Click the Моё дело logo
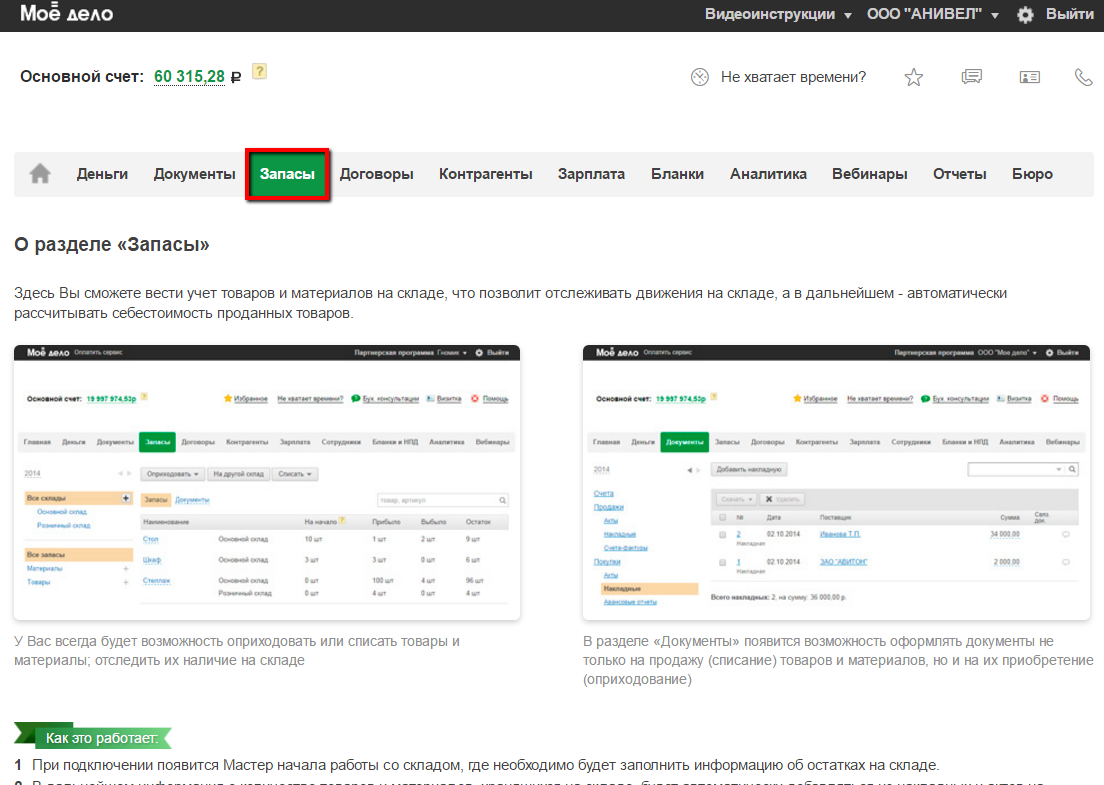The width and height of the screenshot is (1104, 785). [x=66, y=13]
